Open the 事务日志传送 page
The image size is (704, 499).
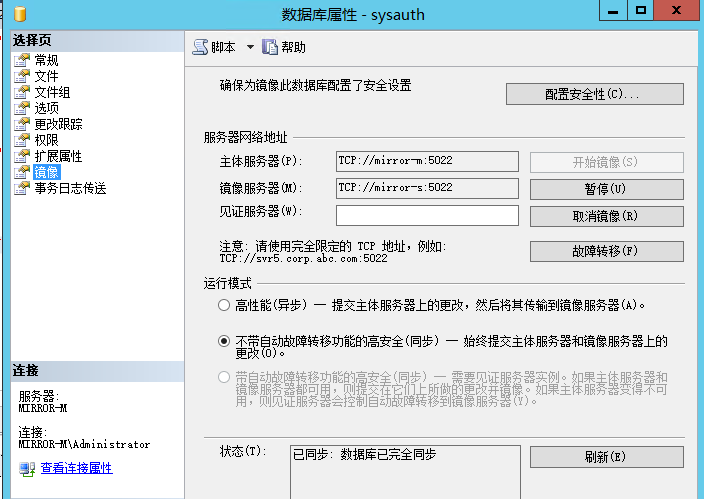(70, 188)
